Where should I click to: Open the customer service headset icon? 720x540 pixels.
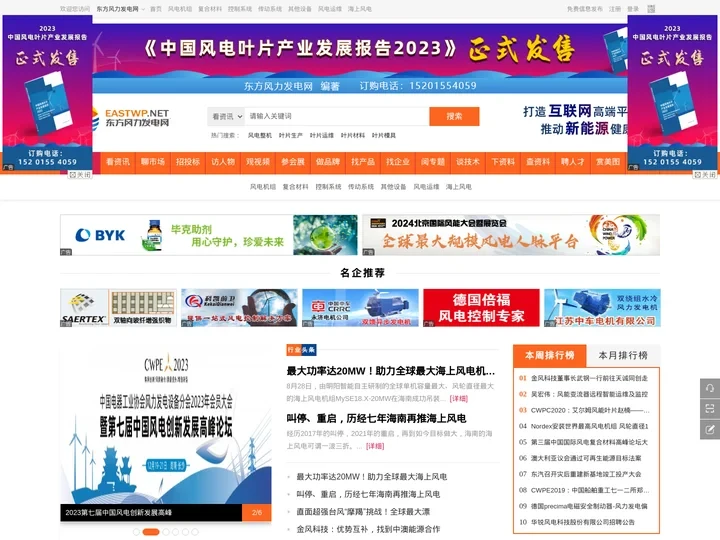(709, 388)
